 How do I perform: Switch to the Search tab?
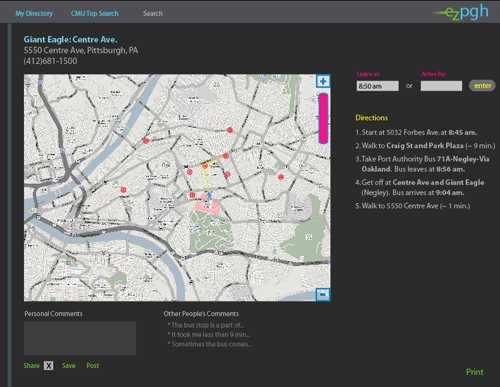[153, 14]
